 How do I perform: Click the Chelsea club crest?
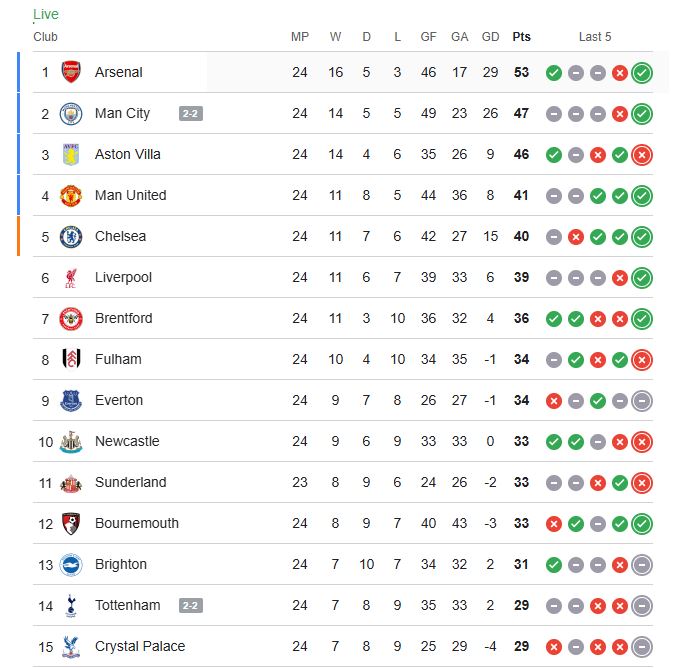click(x=70, y=236)
